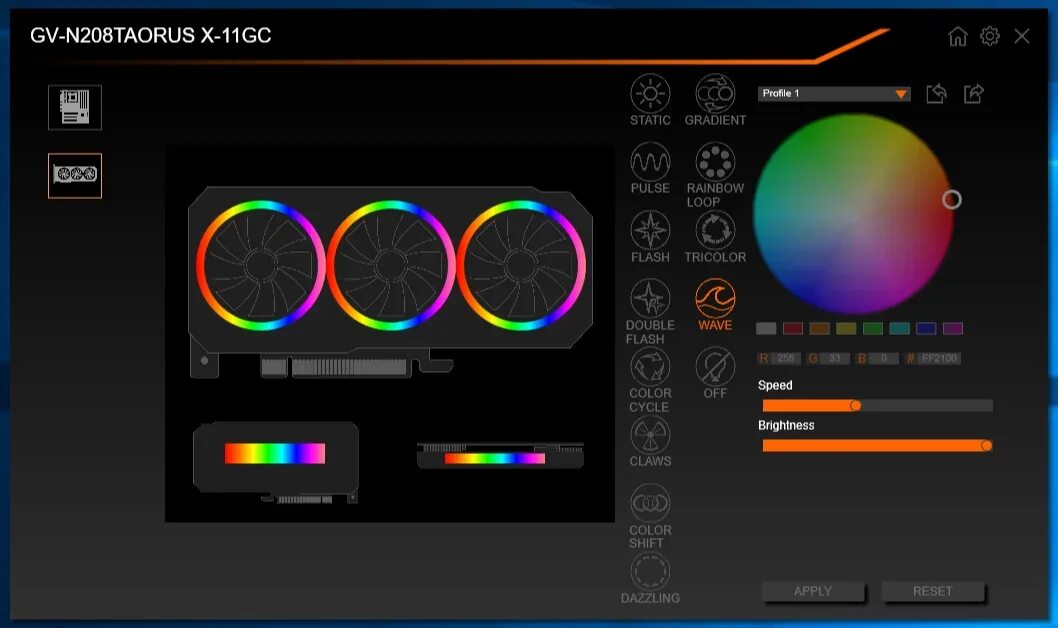Choose the Color Cycle effect

650,366
